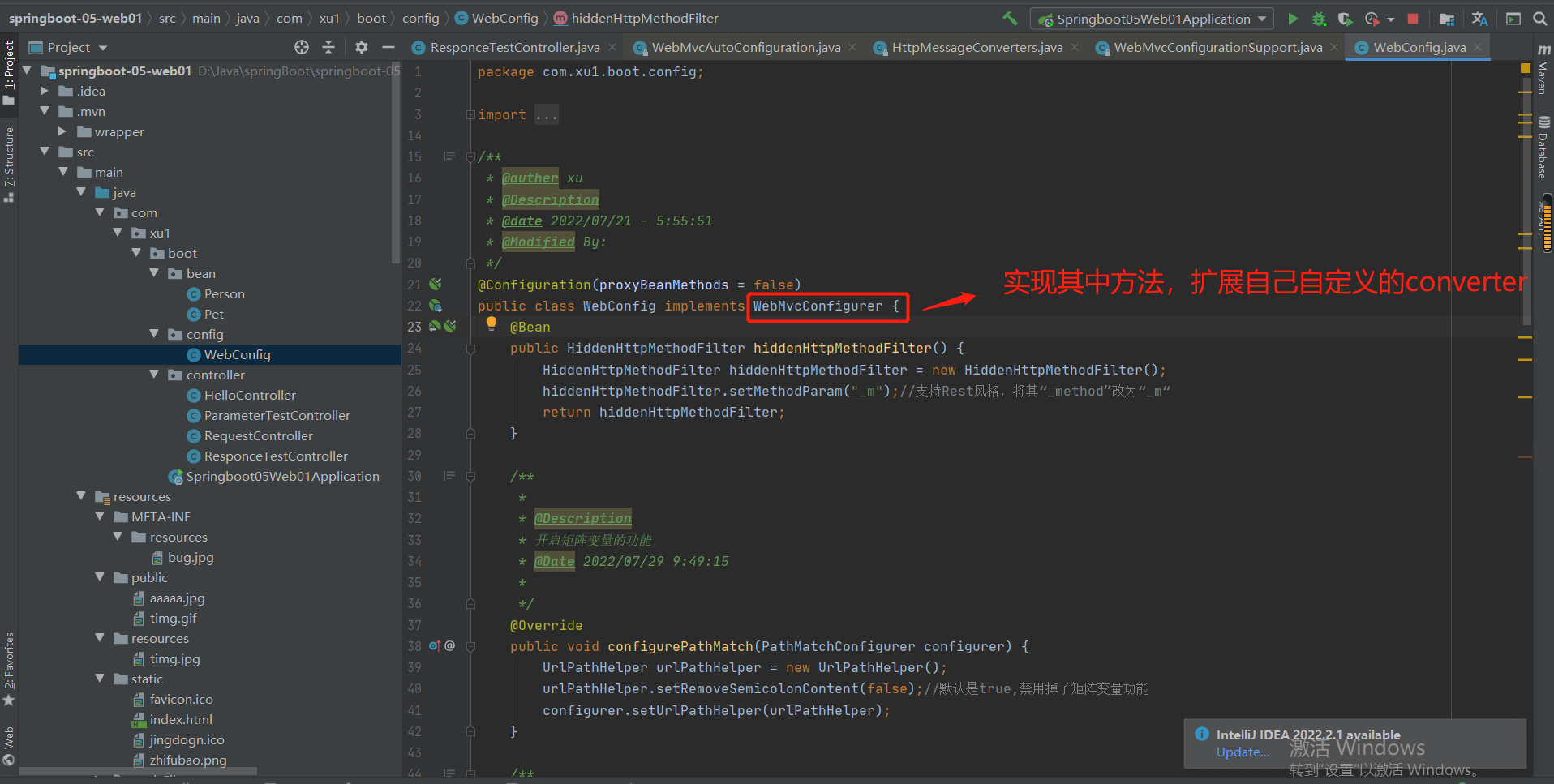This screenshot has width=1554, height=784.
Task: Close the WebMvcAutoConfiguration.java tab
Action: click(x=852, y=47)
